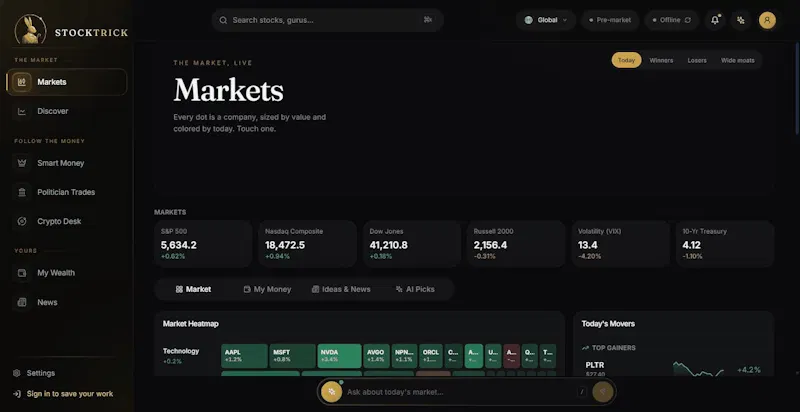Focus the Ask about today's market input
The width and height of the screenshot is (800, 412).
[x=459, y=392]
